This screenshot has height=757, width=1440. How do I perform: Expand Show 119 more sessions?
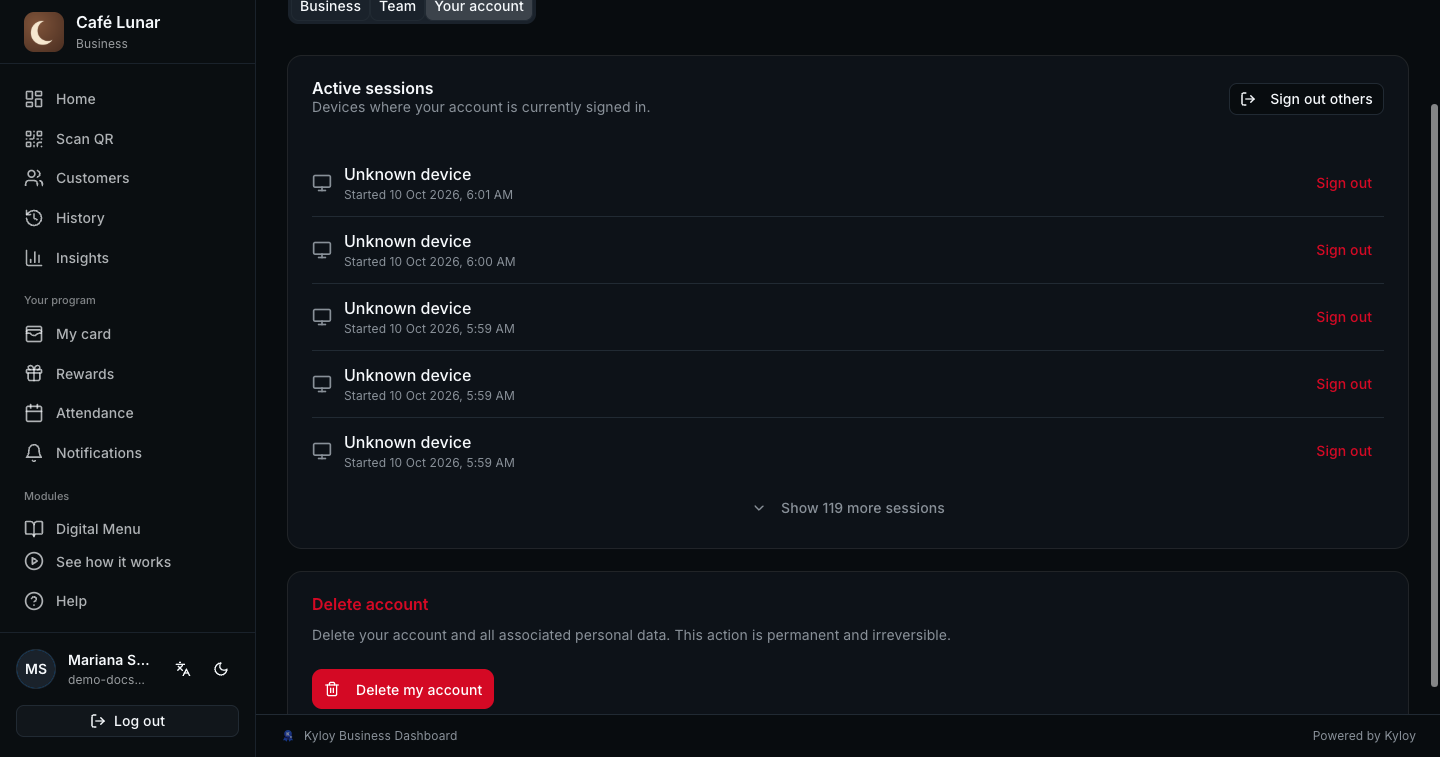848,508
